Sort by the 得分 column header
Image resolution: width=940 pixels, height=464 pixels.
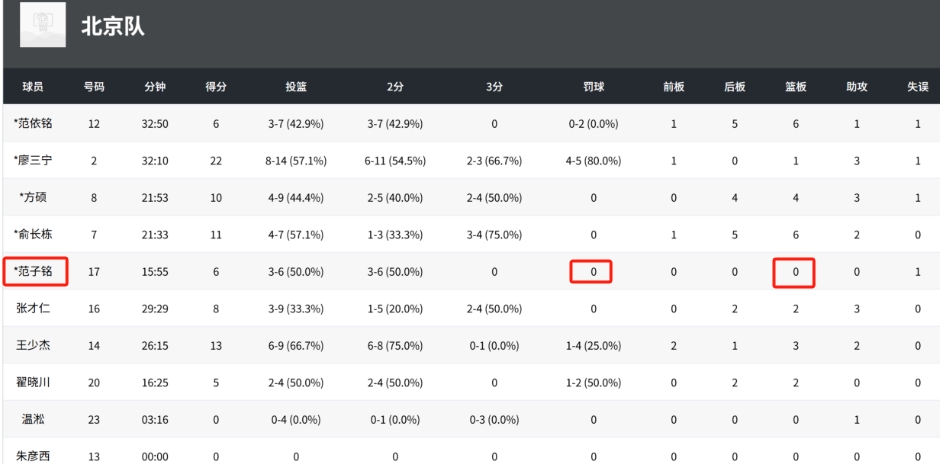(x=216, y=87)
